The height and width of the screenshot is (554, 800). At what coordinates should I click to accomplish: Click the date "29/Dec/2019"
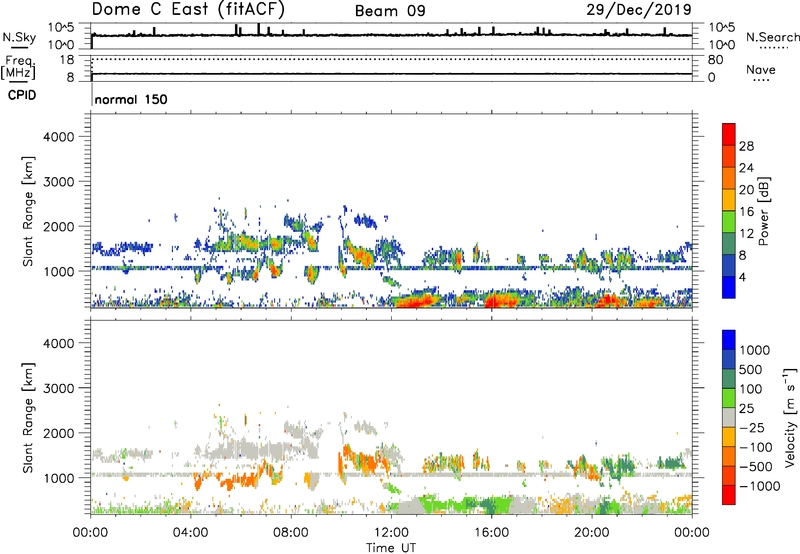pyautogui.click(x=639, y=9)
